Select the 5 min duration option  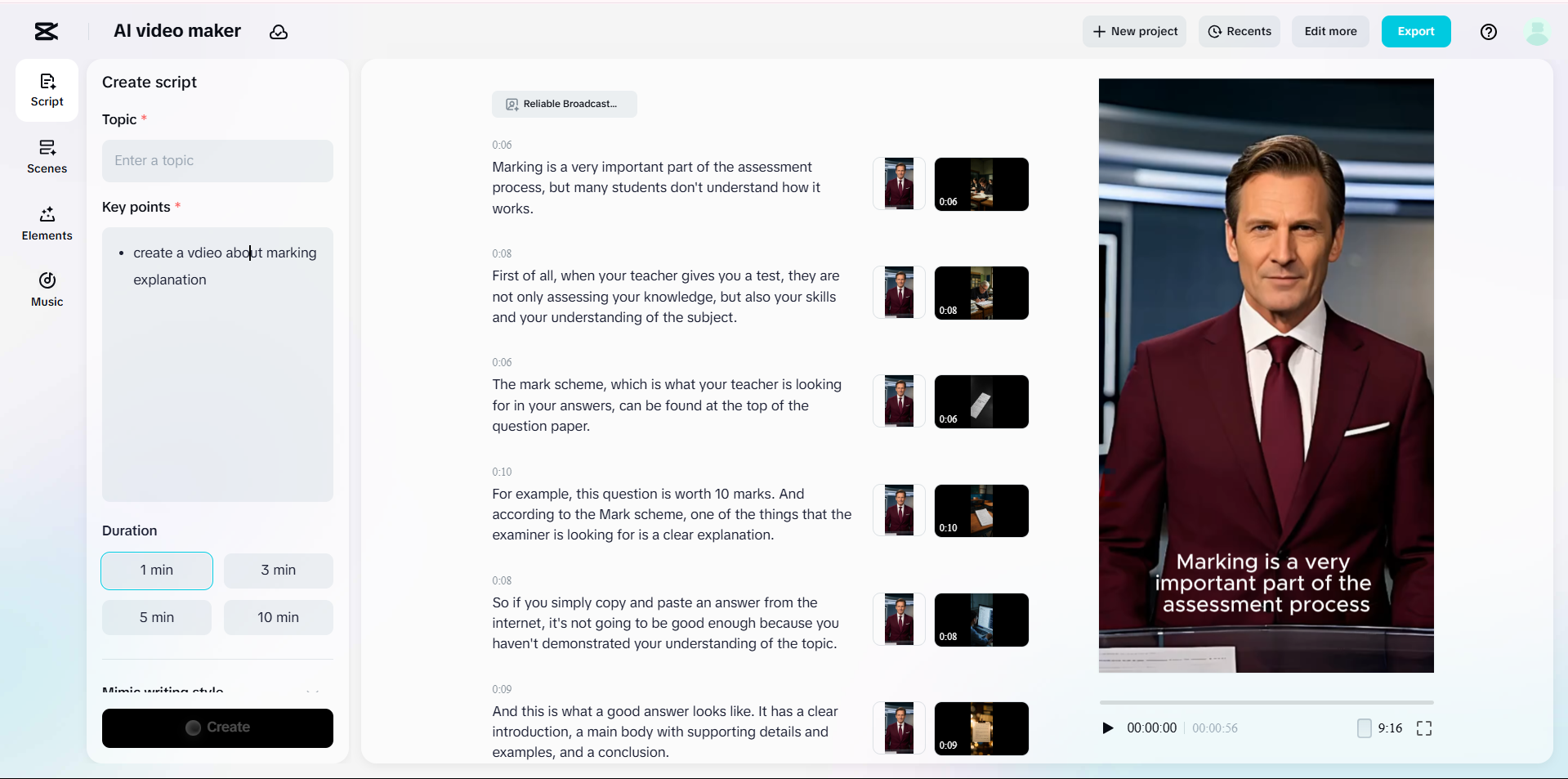[156, 617]
